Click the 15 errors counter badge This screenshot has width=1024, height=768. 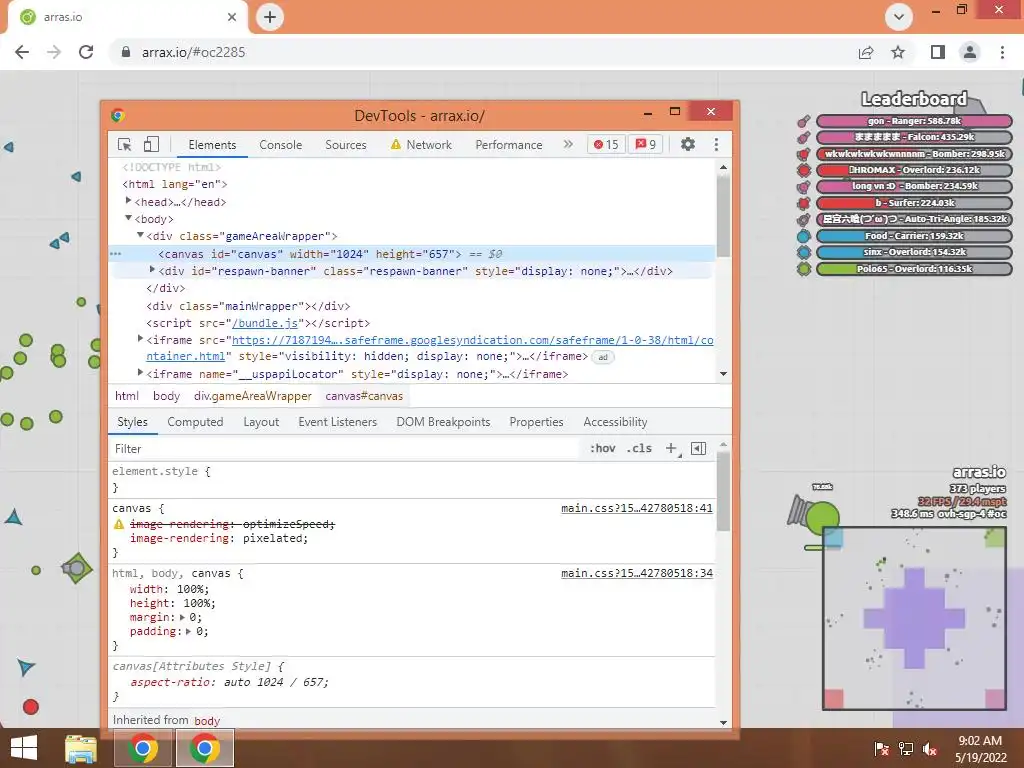tap(606, 144)
